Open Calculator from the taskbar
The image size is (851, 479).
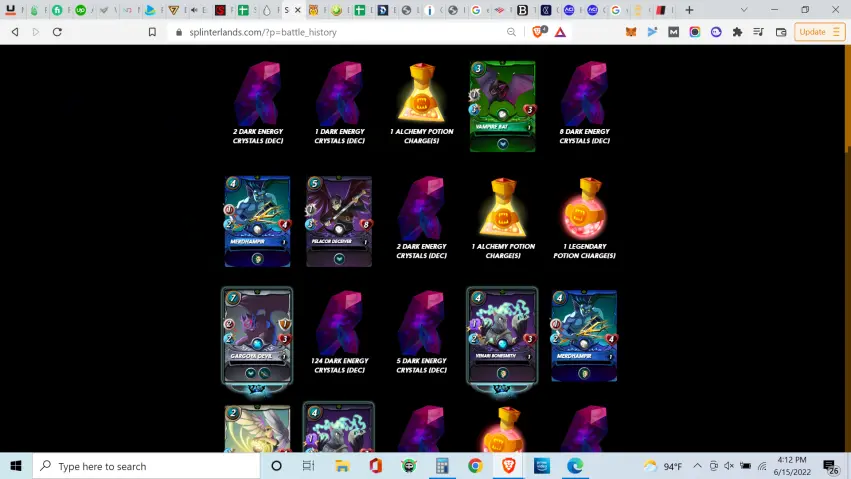(x=442, y=466)
